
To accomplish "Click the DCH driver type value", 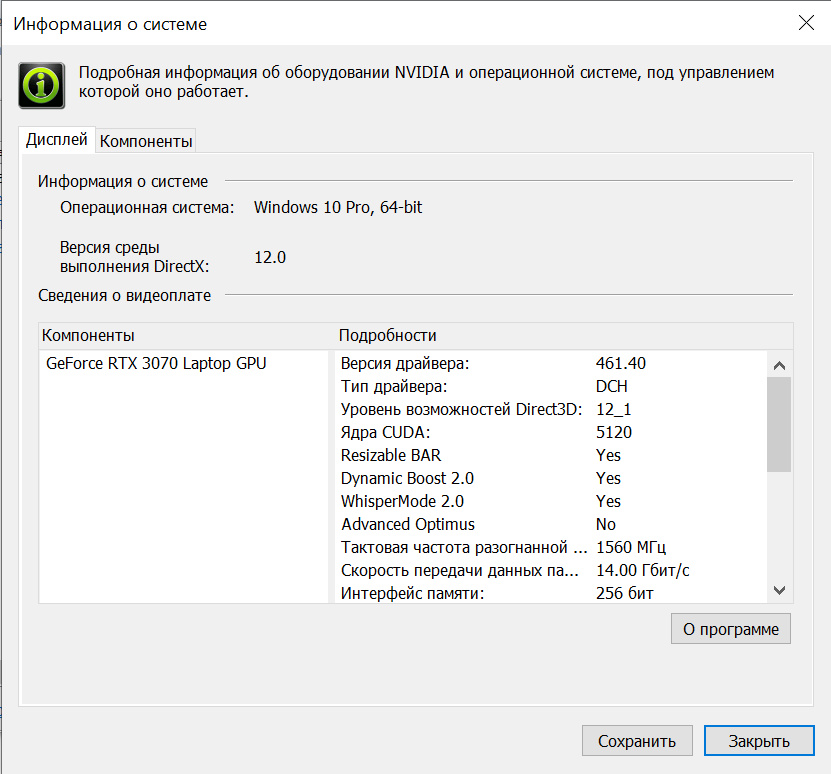I will tap(612, 386).
